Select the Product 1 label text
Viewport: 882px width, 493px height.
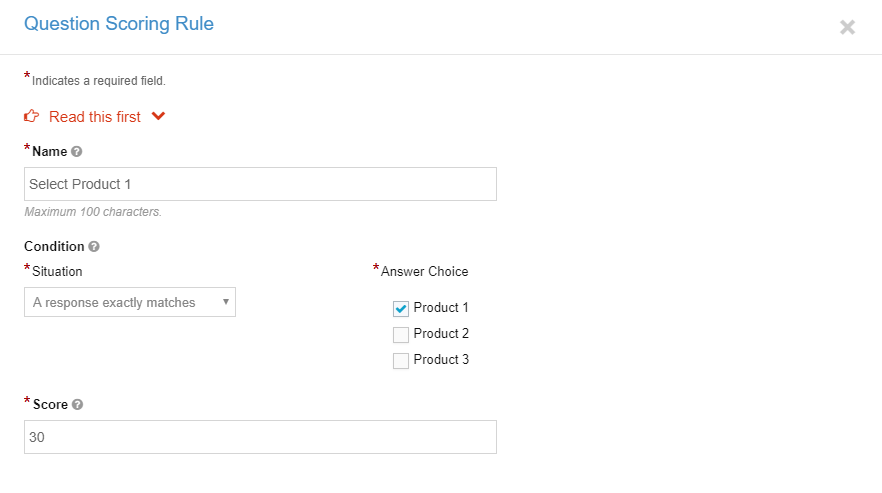441,307
